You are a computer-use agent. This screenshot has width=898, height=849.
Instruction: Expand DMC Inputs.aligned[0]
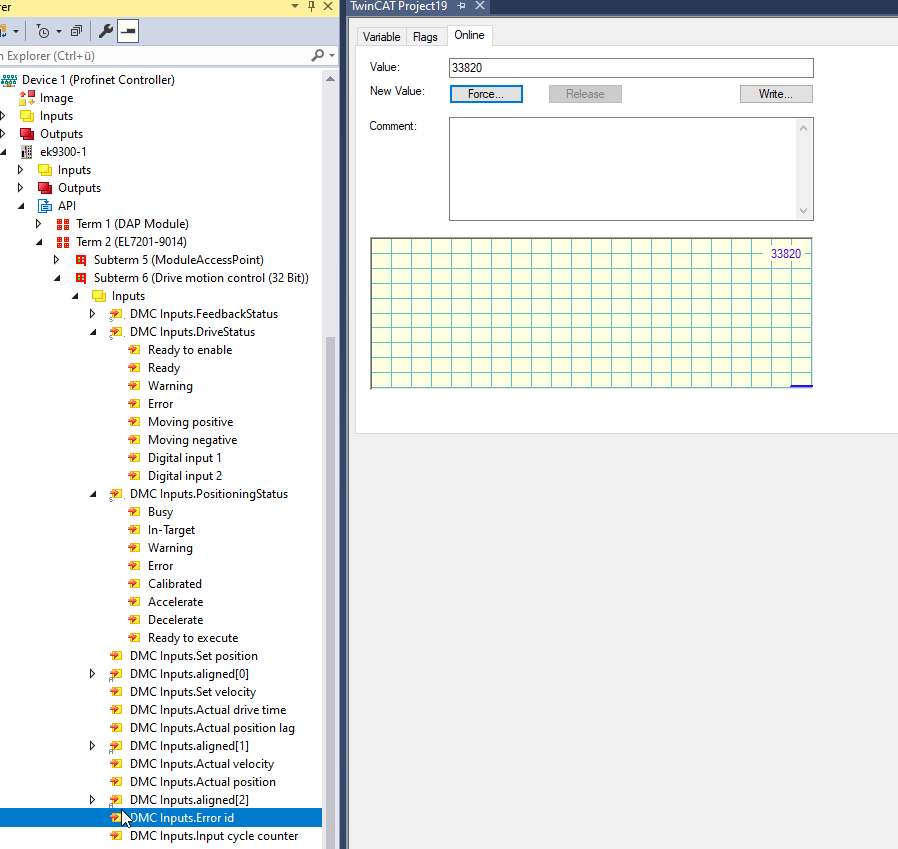[x=93, y=674]
